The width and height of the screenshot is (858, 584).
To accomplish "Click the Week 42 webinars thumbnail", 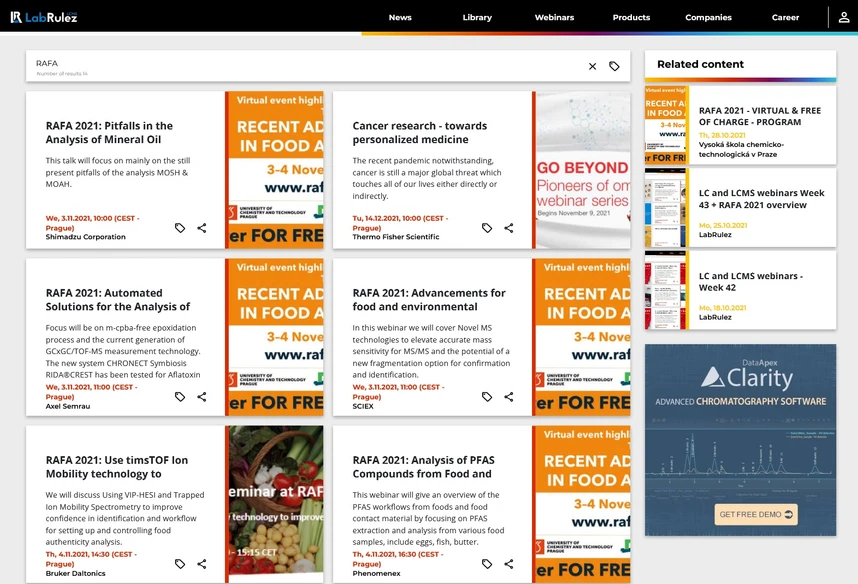I will click(x=665, y=290).
